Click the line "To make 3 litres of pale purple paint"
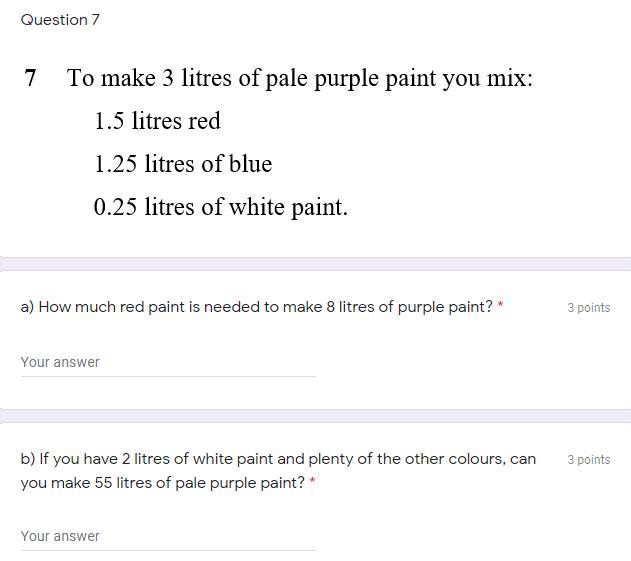 (x=300, y=78)
